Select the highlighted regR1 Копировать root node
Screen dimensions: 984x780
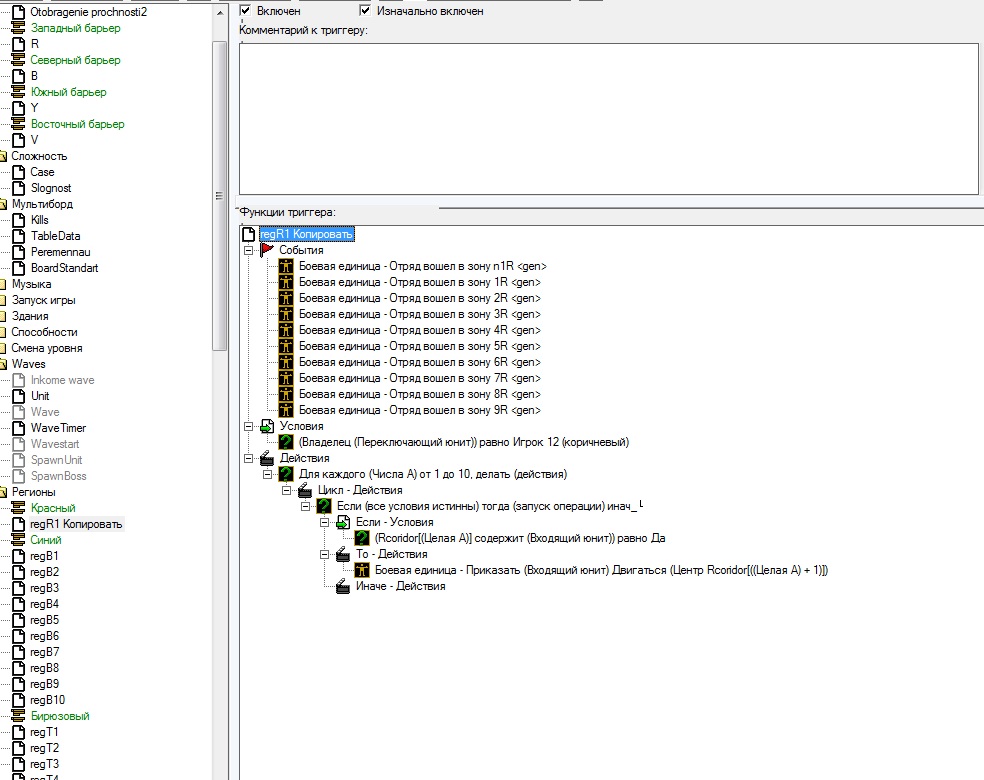point(307,234)
